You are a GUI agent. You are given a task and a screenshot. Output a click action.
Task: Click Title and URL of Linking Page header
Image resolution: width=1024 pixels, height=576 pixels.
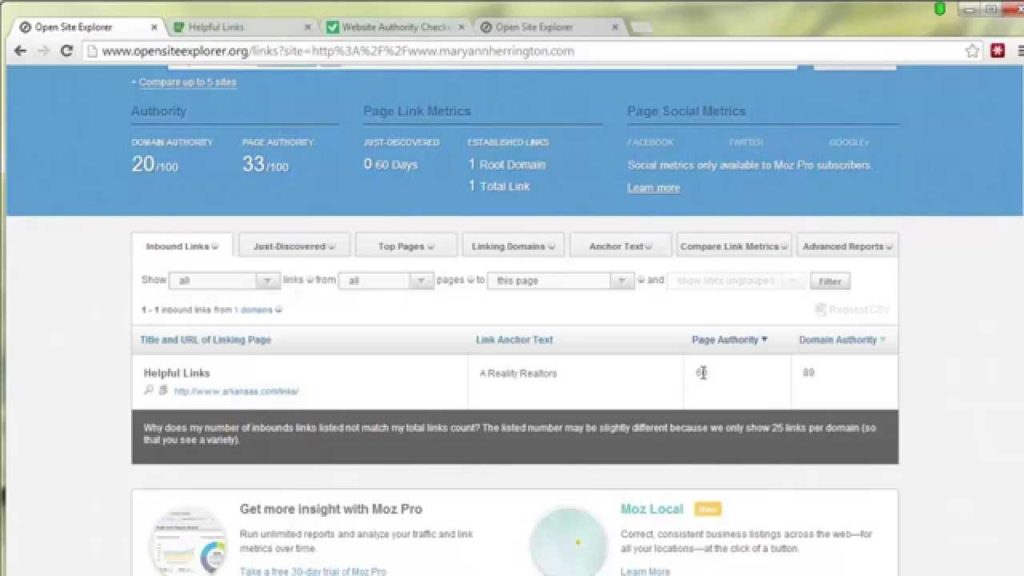[x=205, y=340]
